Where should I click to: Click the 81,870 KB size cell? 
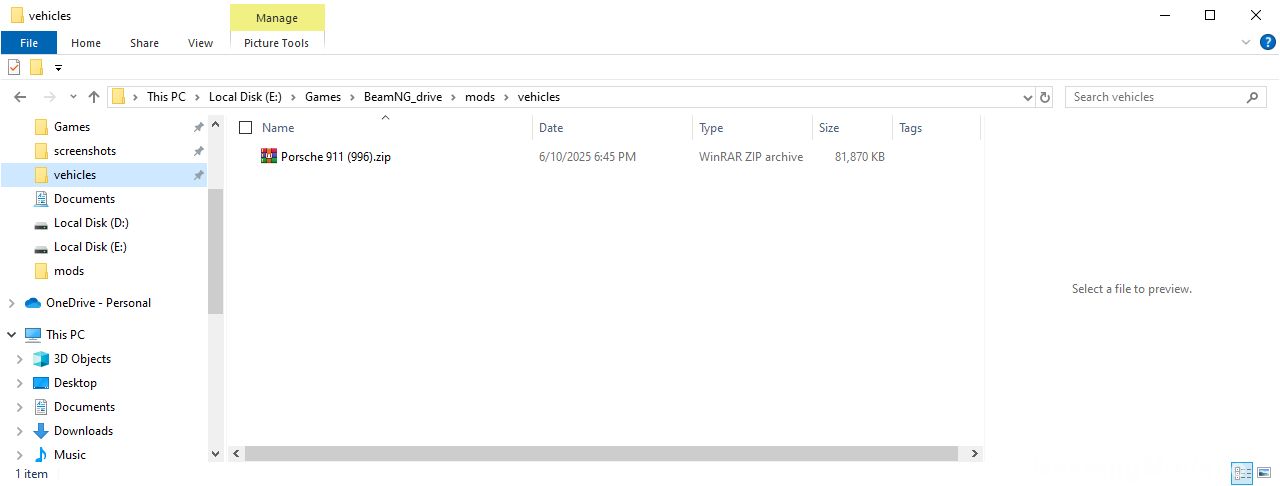(x=860, y=157)
